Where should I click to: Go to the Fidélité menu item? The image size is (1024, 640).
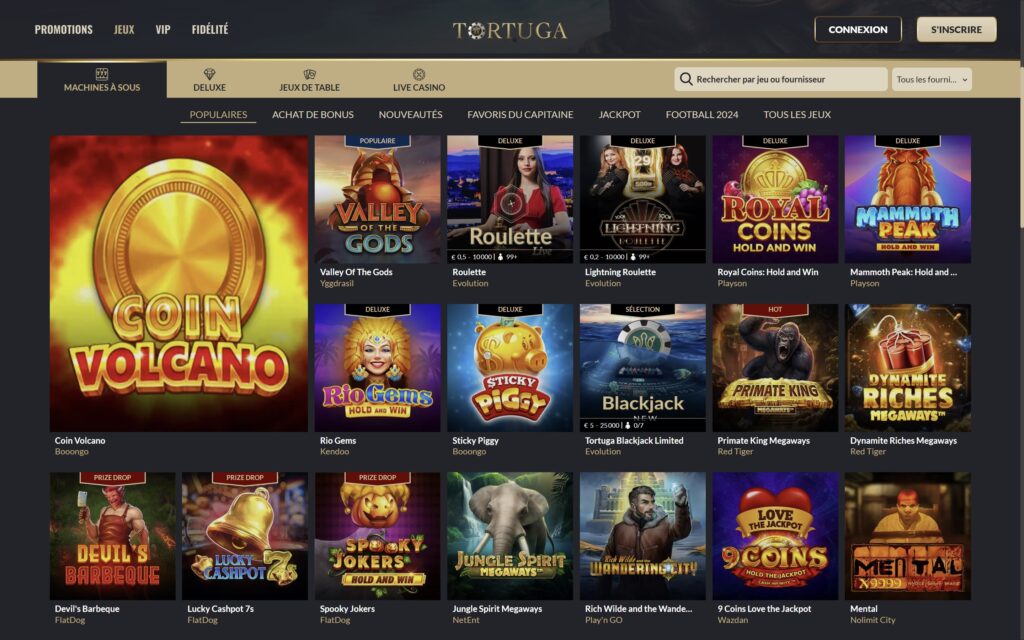(x=210, y=29)
